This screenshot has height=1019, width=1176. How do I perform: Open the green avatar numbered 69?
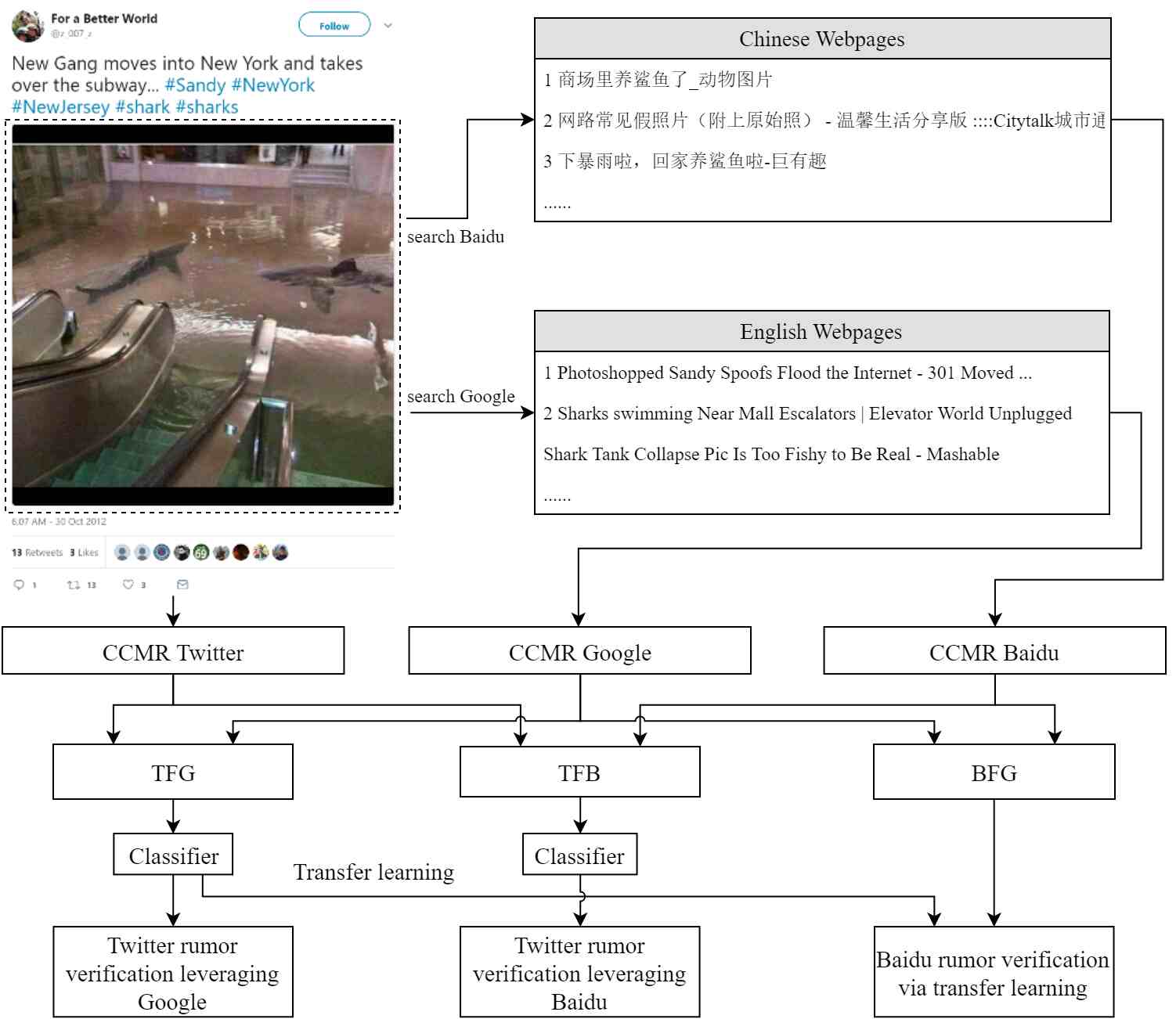tap(201, 553)
